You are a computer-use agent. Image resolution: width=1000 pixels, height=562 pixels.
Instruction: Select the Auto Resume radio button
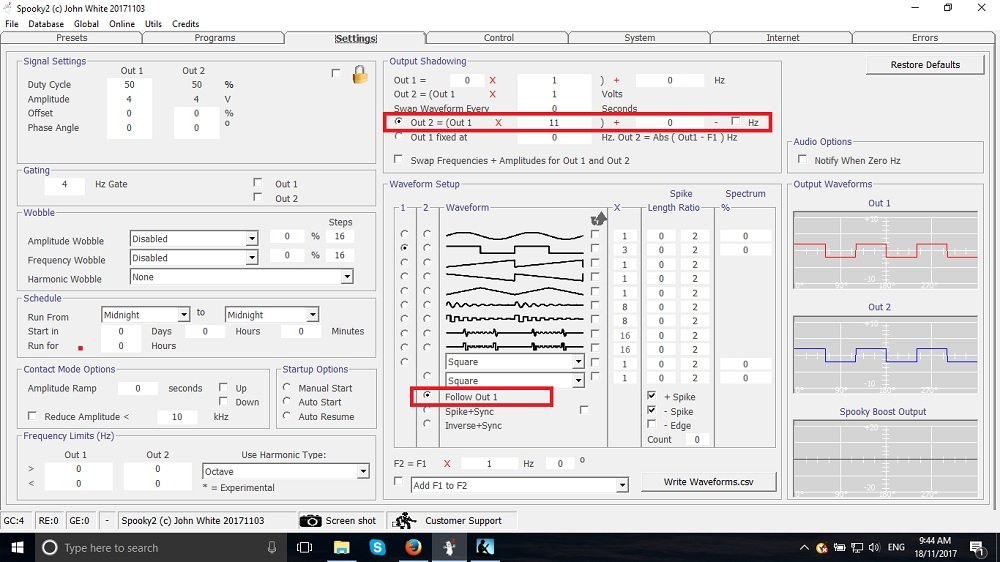[x=287, y=415]
